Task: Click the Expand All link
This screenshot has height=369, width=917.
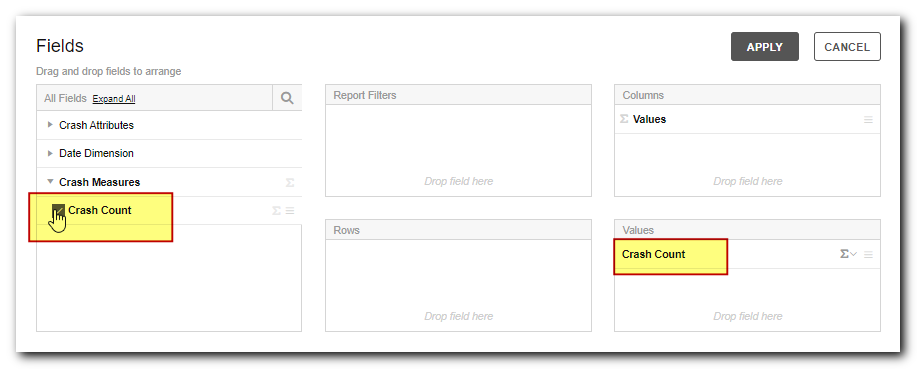Action: (x=114, y=99)
